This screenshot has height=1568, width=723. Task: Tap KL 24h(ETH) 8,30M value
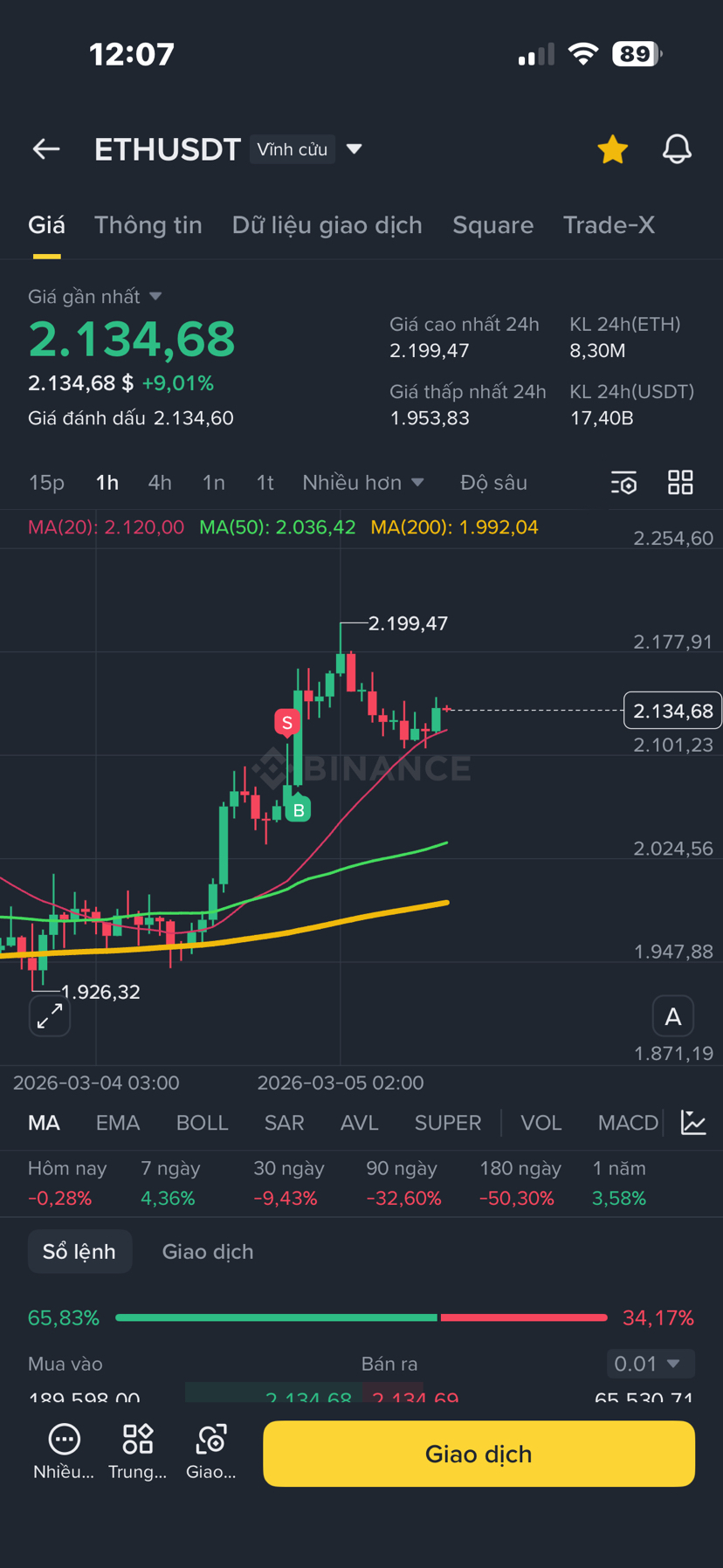pos(597,351)
